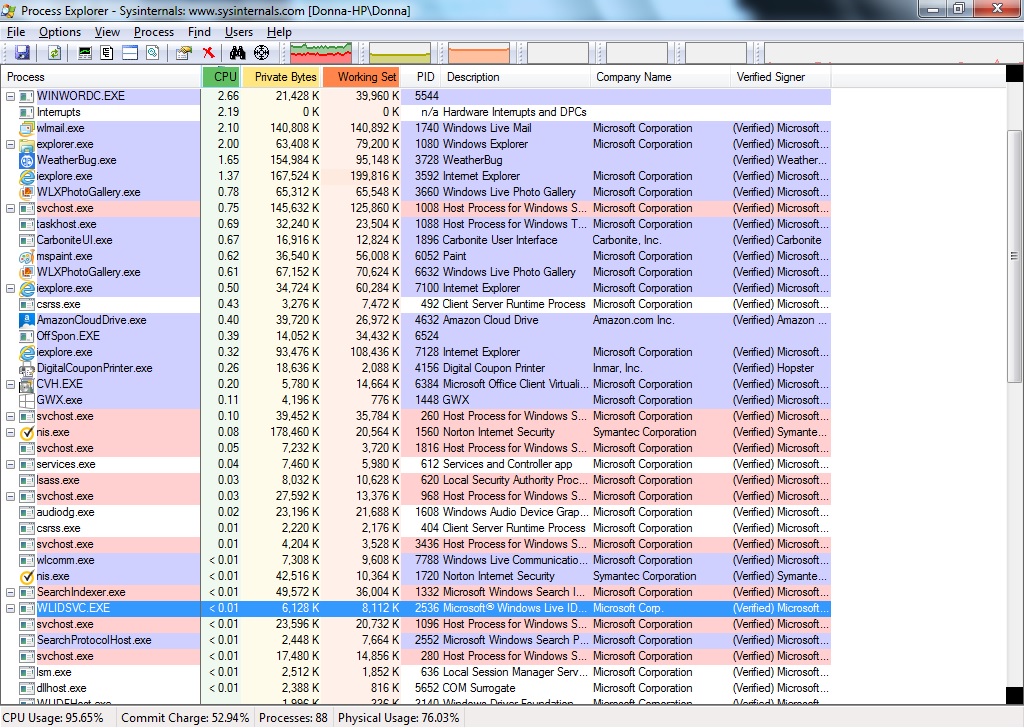Click the CVH.EXE process icon
Screen dimensions: 1024x728
coord(27,384)
